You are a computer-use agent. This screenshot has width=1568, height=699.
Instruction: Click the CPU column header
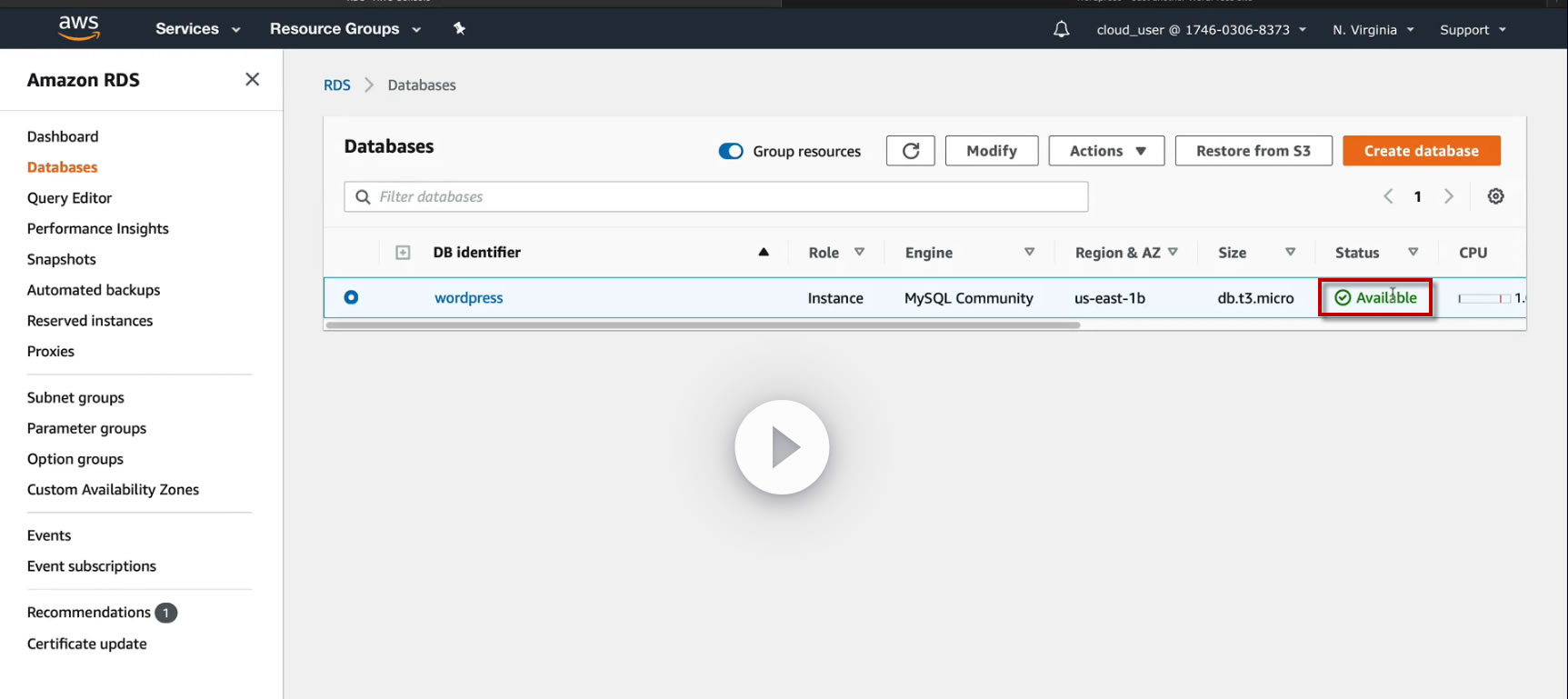click(x=1473, y=253)
